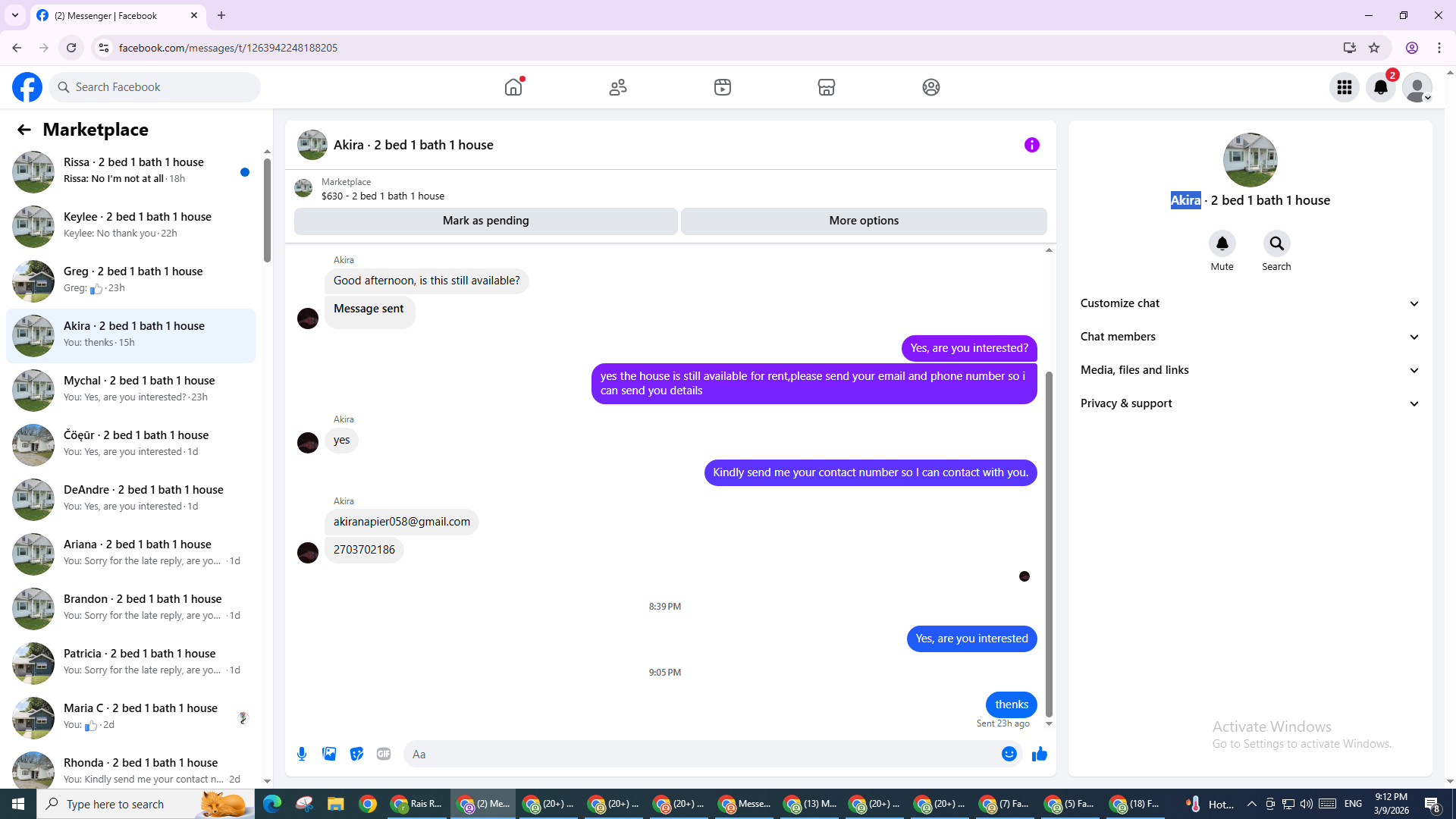
Task: Click the Aa message input field
Action: tap(698, 754)
